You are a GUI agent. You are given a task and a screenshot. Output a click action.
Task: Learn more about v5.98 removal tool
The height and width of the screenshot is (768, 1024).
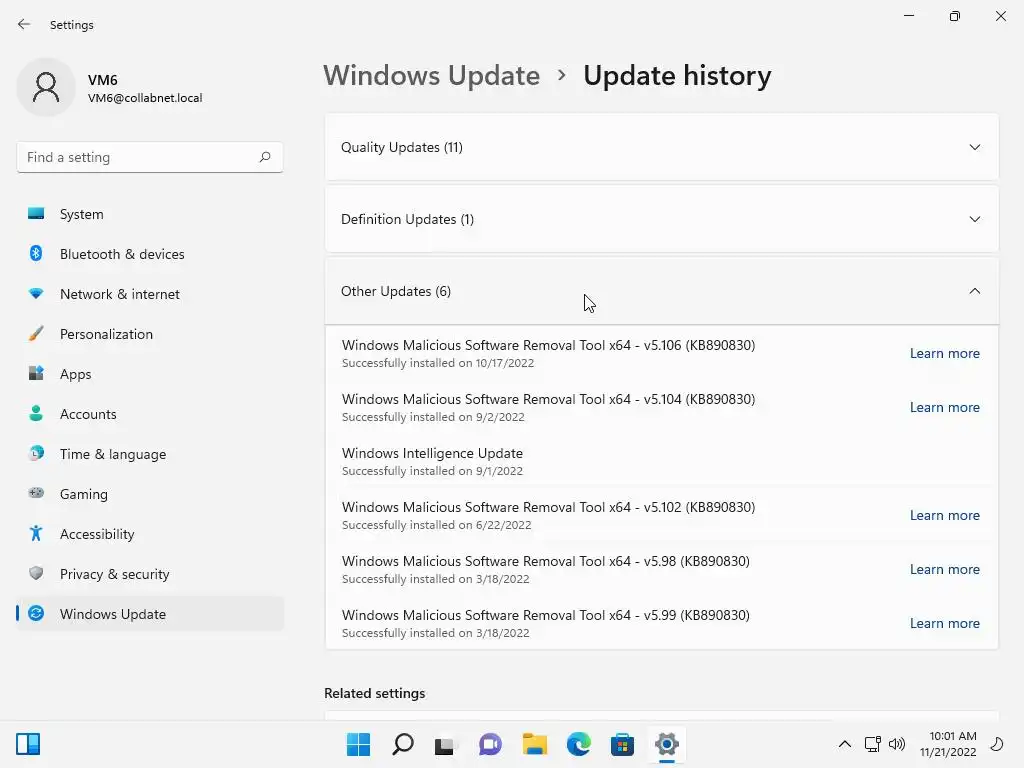point(944,569)
